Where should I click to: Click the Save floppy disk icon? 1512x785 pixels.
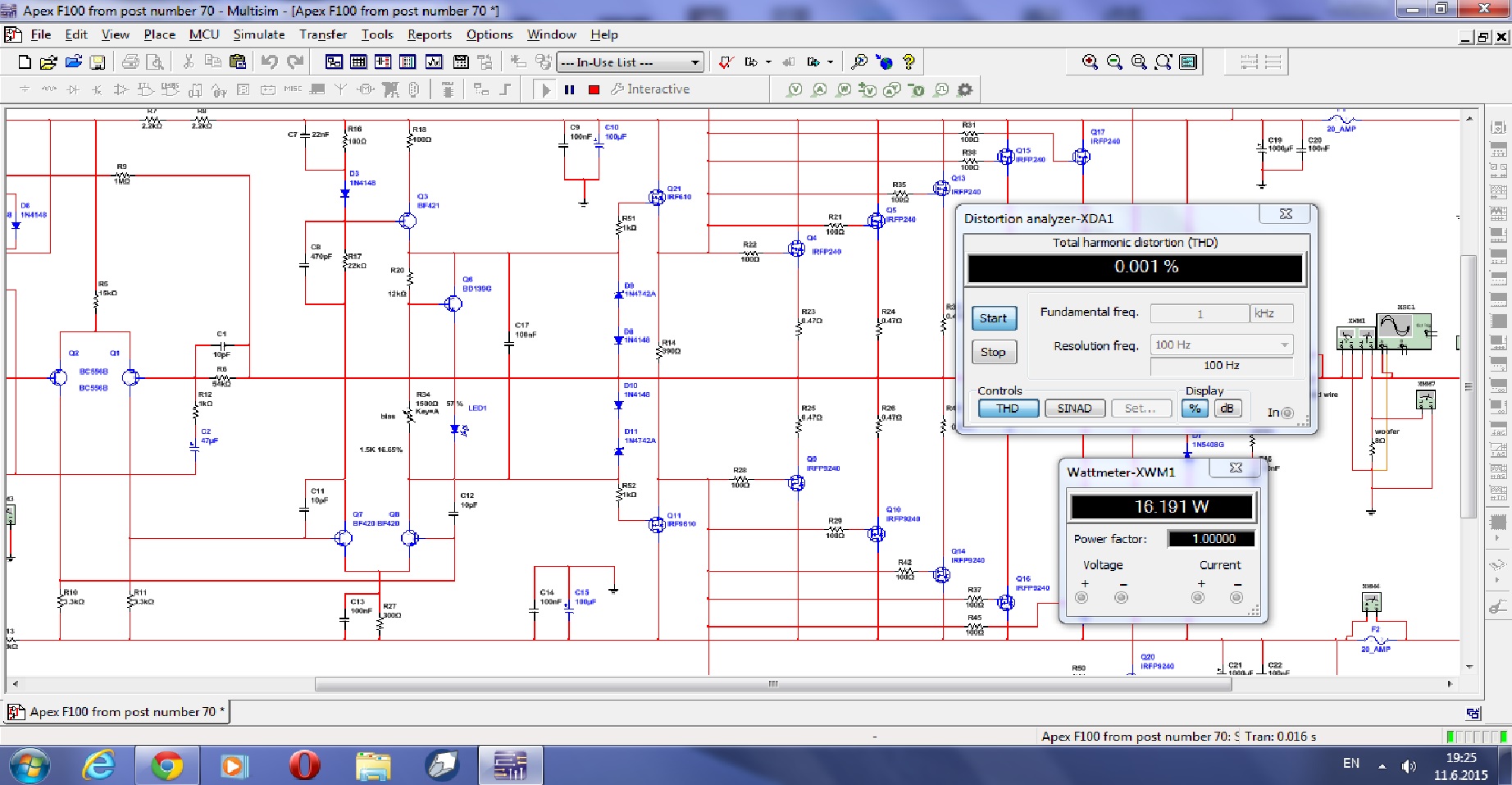point(98,62)
